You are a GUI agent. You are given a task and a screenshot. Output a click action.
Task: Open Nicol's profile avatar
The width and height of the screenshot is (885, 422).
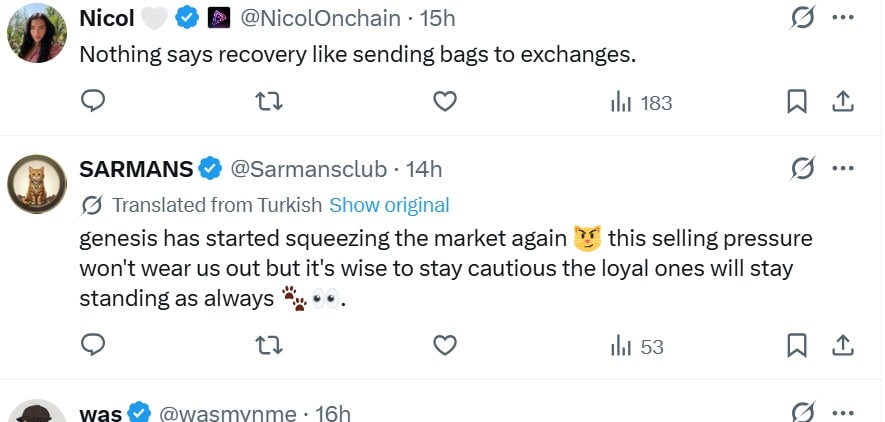[x=37, y=34]
